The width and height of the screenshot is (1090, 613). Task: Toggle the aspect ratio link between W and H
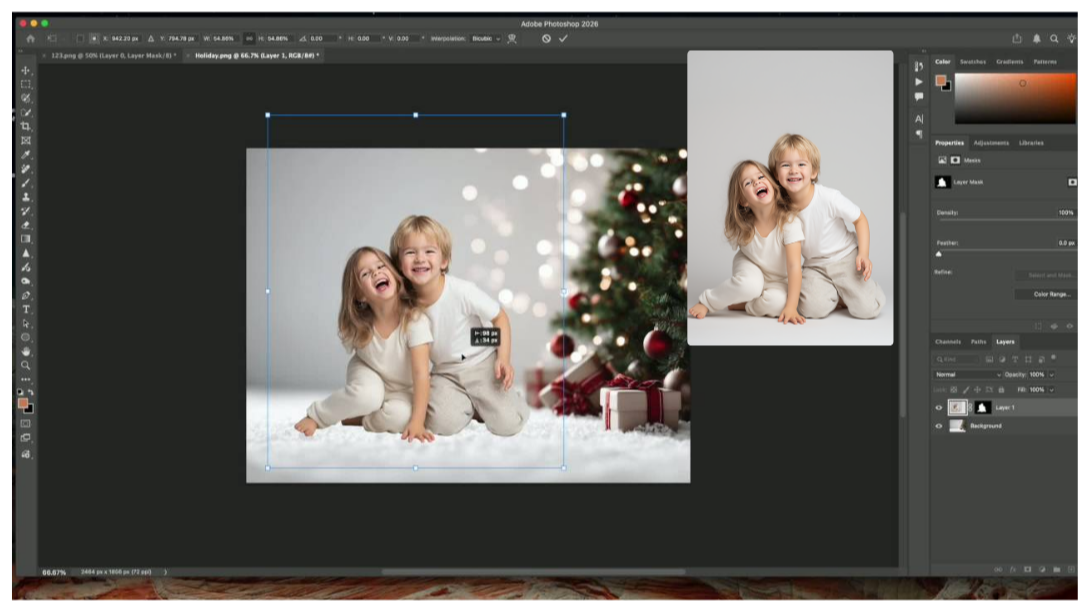tap(249, 38)
